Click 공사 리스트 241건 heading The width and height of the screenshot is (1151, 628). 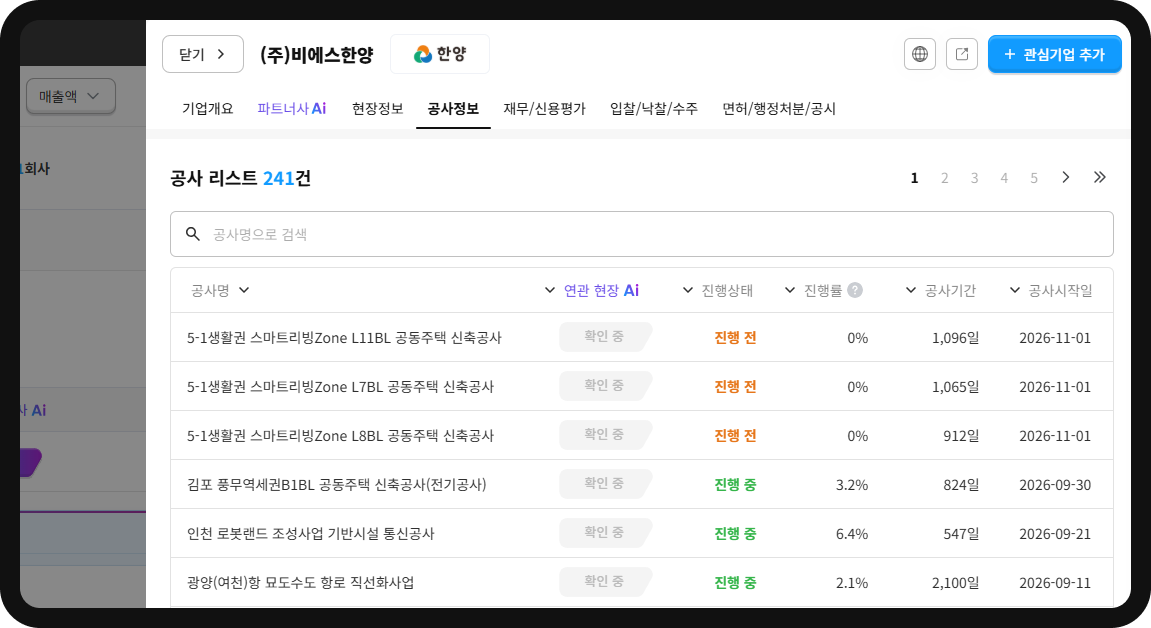click(240, 178)
